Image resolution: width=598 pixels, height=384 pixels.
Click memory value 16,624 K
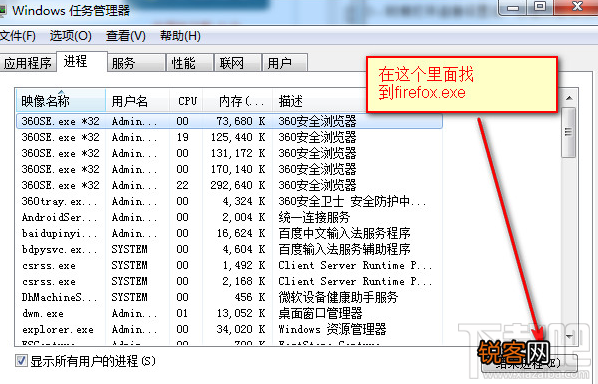(x=241, y=233)
